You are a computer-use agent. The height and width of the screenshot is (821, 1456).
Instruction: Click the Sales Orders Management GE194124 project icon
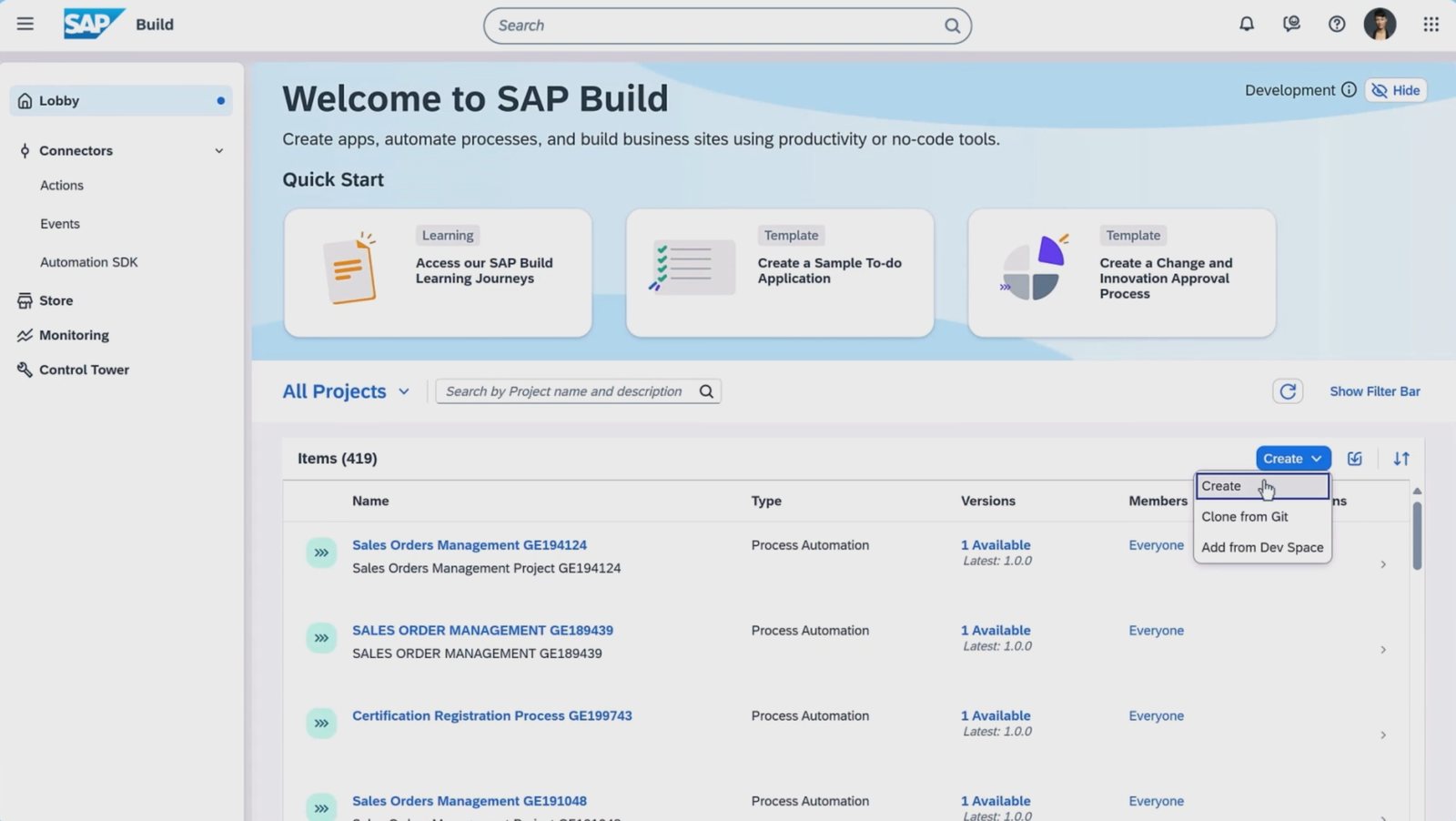pyautogui.click(x=321, y=552)
